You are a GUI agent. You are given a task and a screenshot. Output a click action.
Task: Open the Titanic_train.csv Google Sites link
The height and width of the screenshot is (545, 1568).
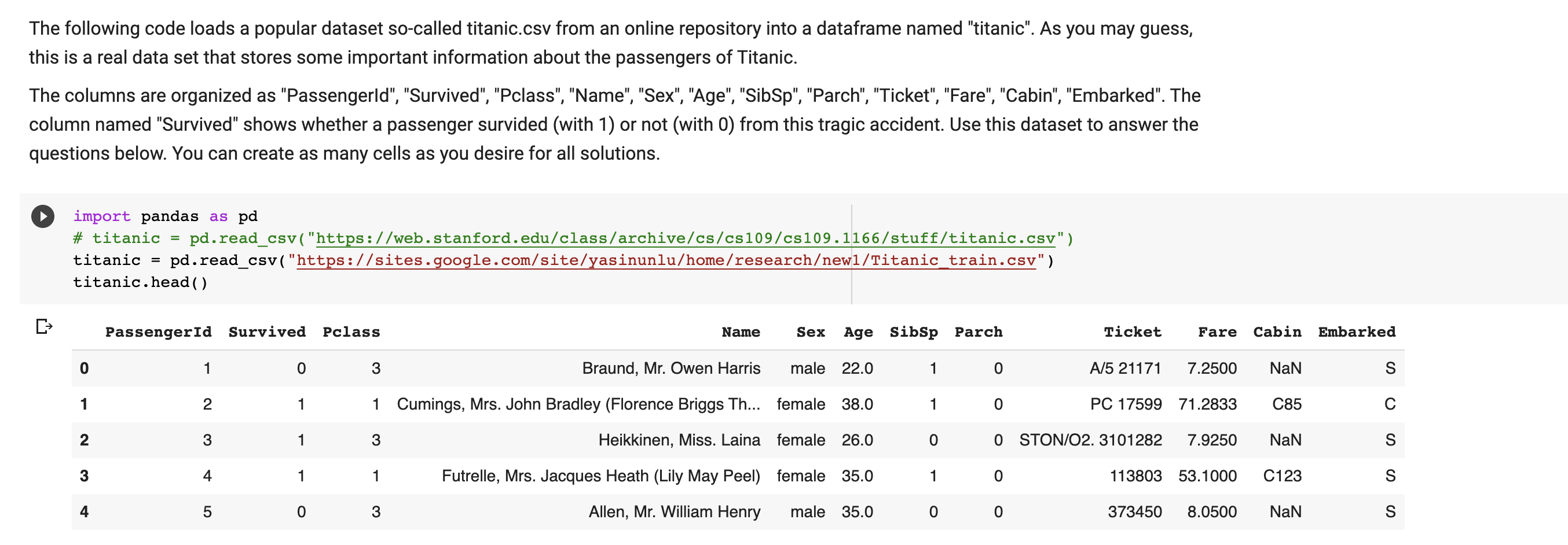pos(665,260)
